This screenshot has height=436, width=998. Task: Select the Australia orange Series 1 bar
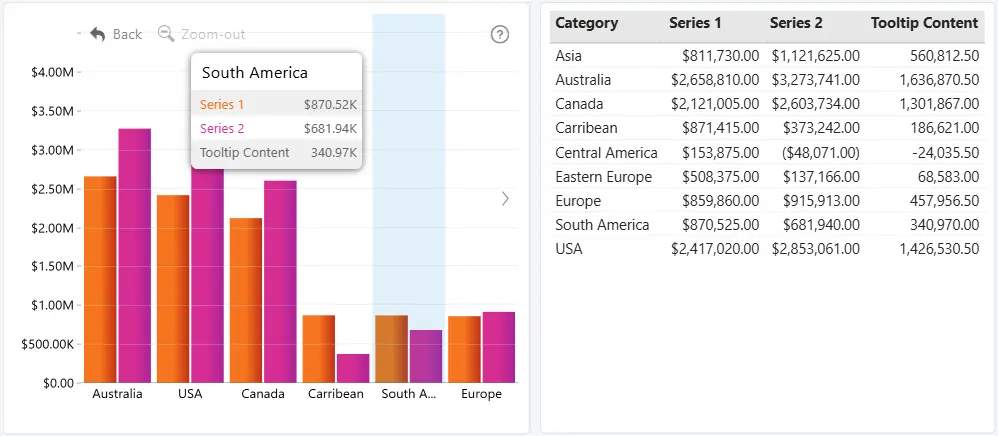pos(101,279)
